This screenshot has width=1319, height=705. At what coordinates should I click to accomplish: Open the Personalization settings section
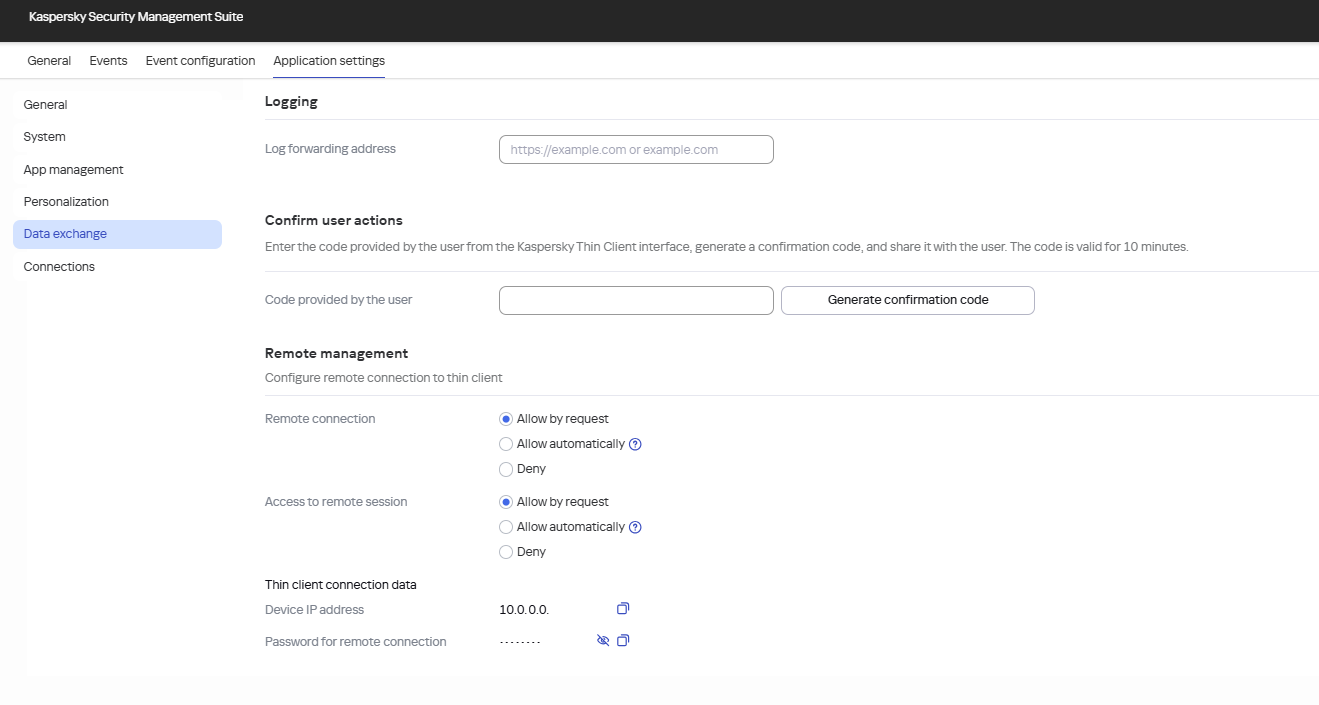coord(66,201)
